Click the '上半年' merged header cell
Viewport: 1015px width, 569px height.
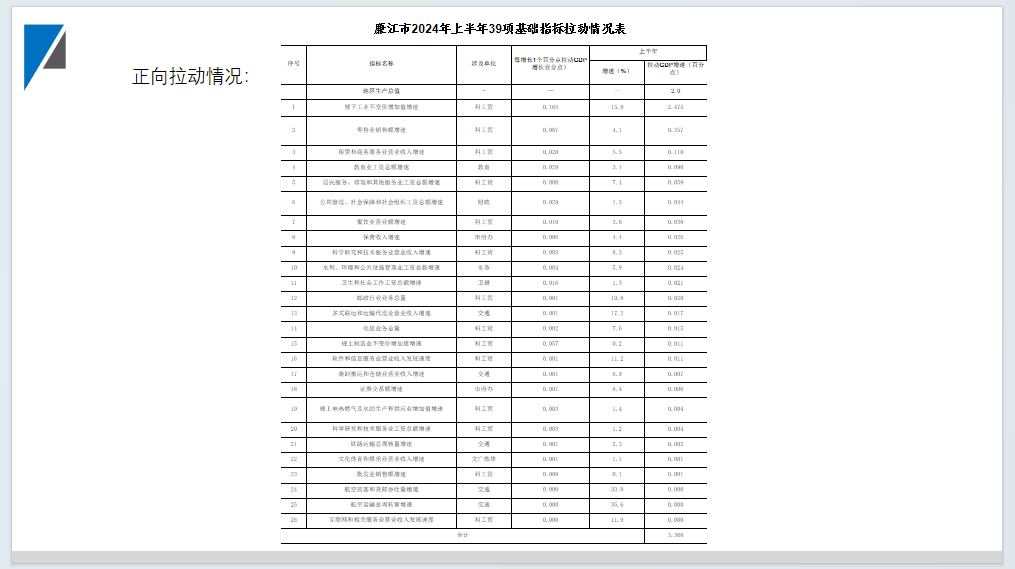[648, 51]
